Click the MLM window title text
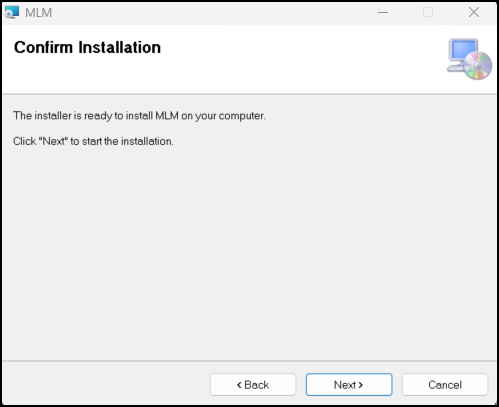Viewport: 499px width, 407px height. point(39,13)
